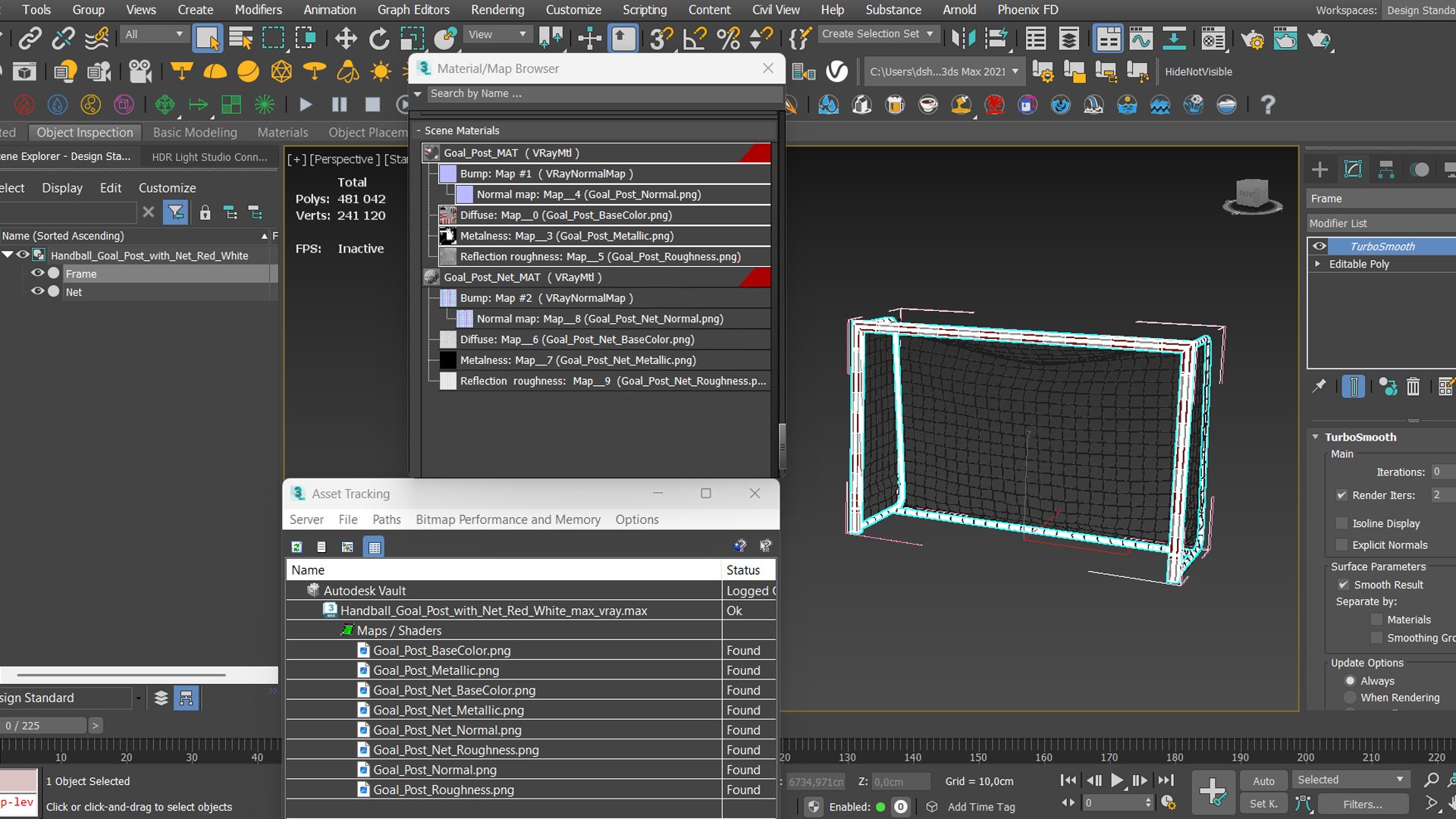Open the Create tab plus icon
This screenshot has width=1456, height=819.
pyautogui.click(x=1319, y=169)
